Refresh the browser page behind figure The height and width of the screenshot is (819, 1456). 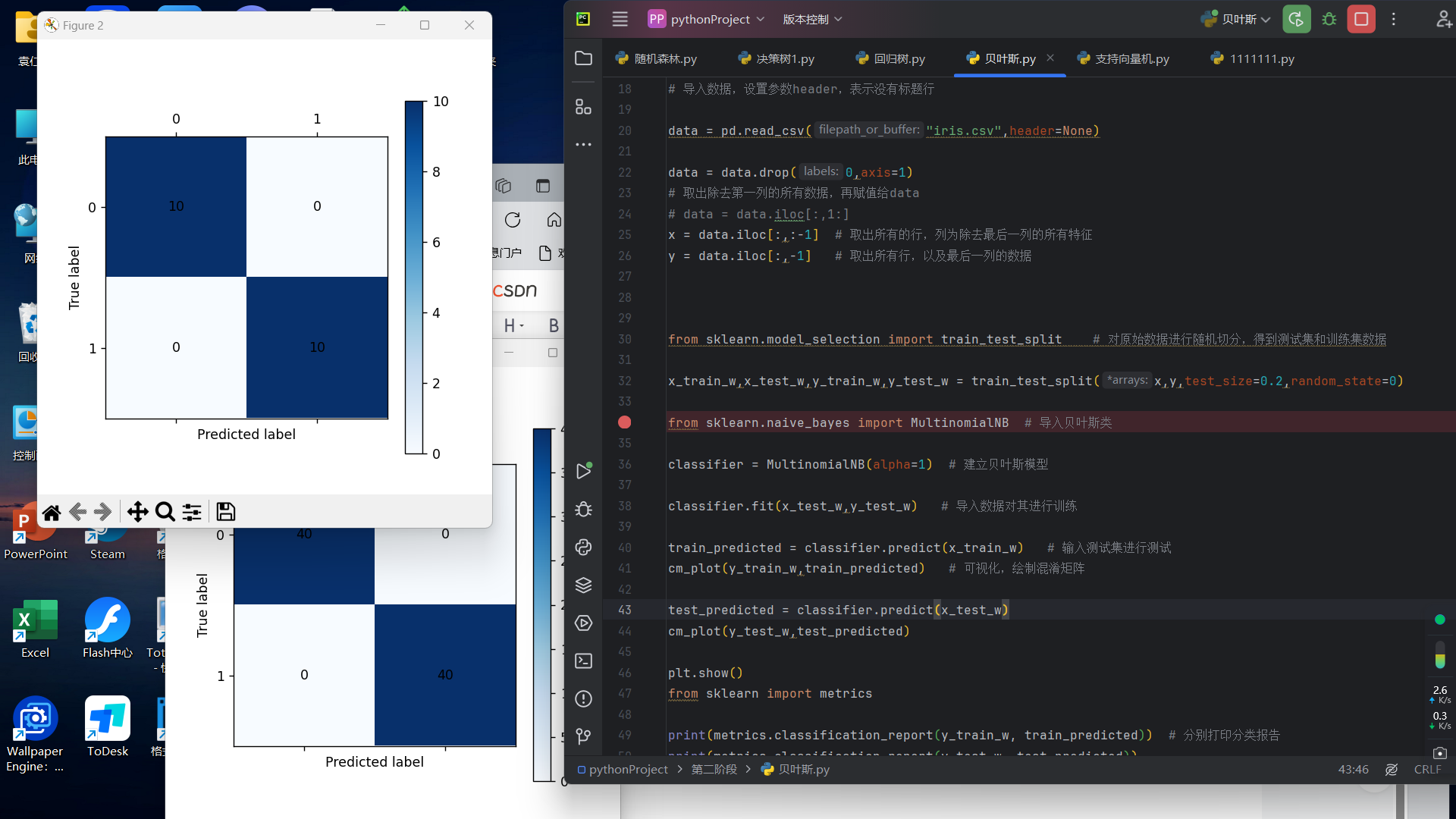513,220
